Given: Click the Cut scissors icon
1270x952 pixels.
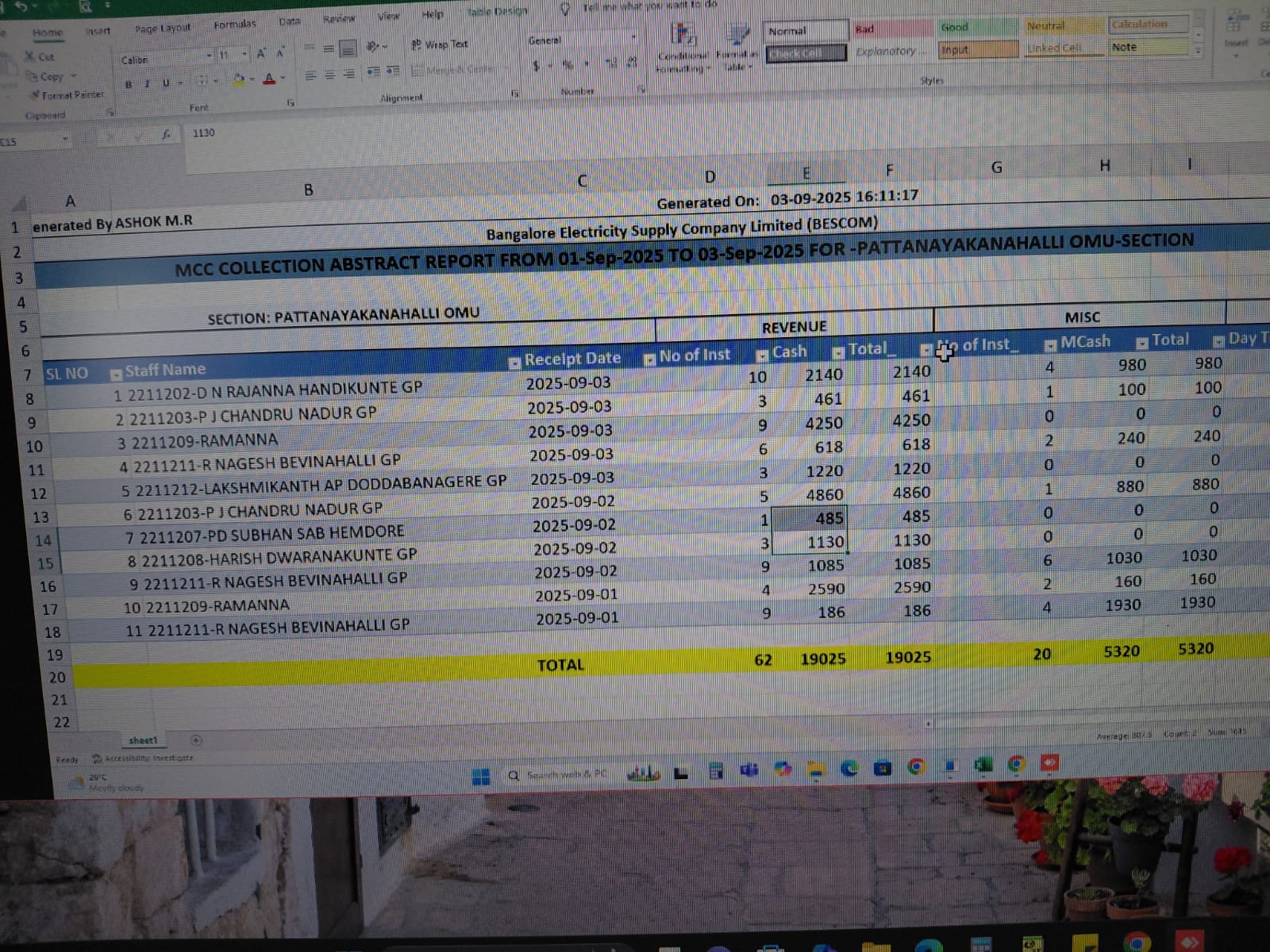Looking at the screenshot, I should (29, 56).
